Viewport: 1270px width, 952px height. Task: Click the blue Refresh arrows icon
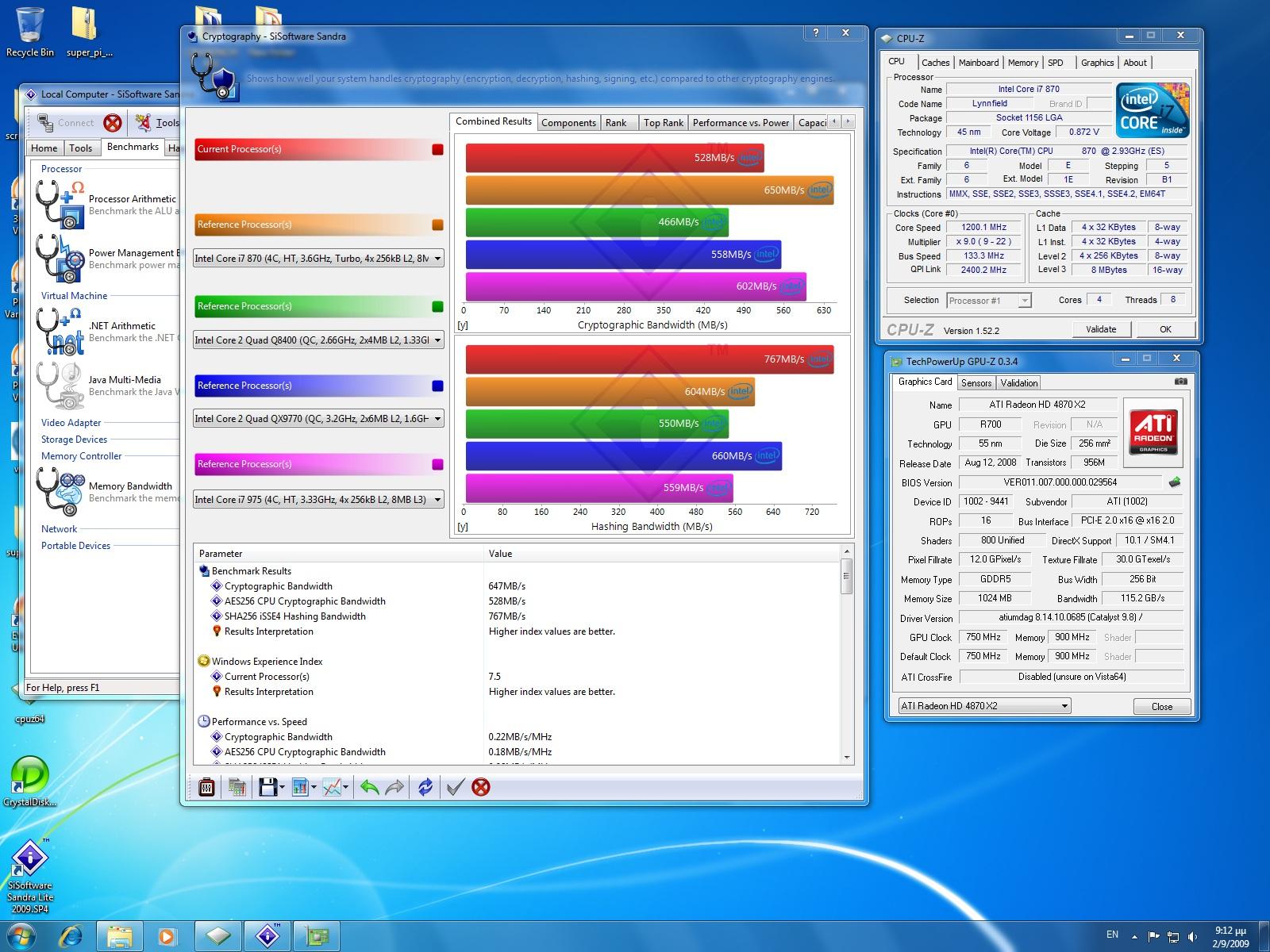click(425, 787)
